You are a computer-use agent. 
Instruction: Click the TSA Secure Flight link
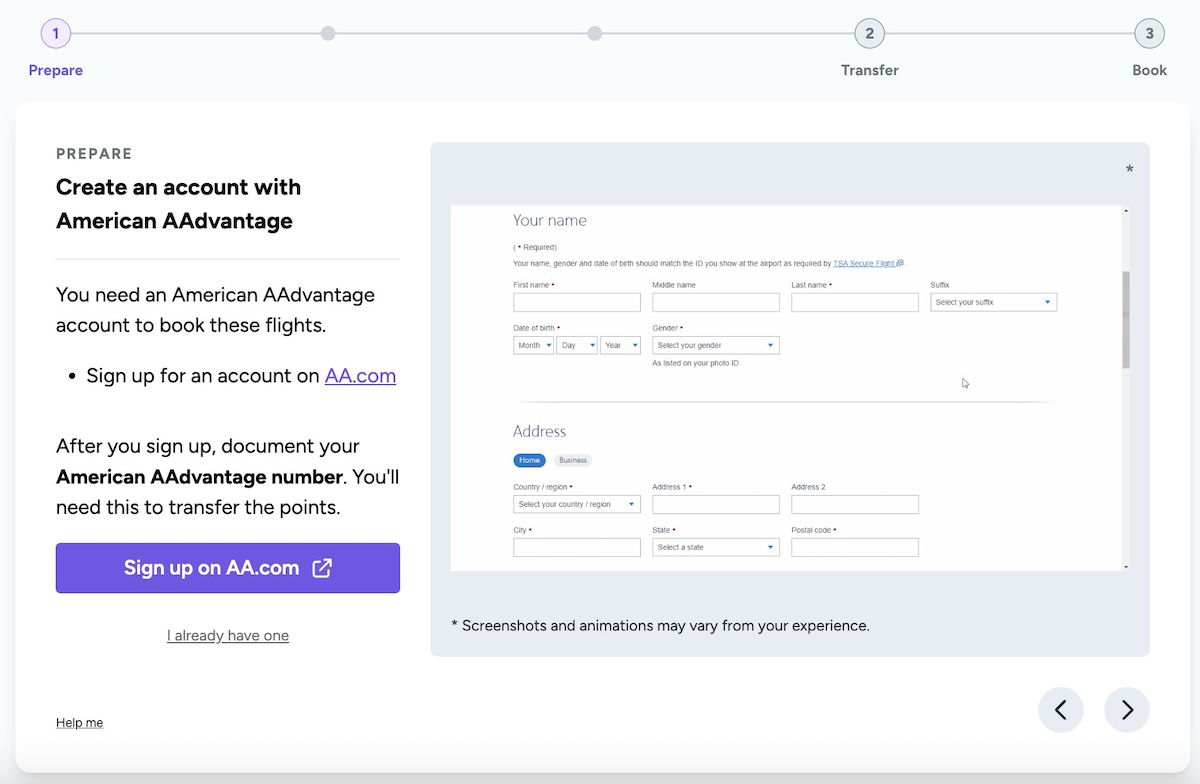[867, 264]
